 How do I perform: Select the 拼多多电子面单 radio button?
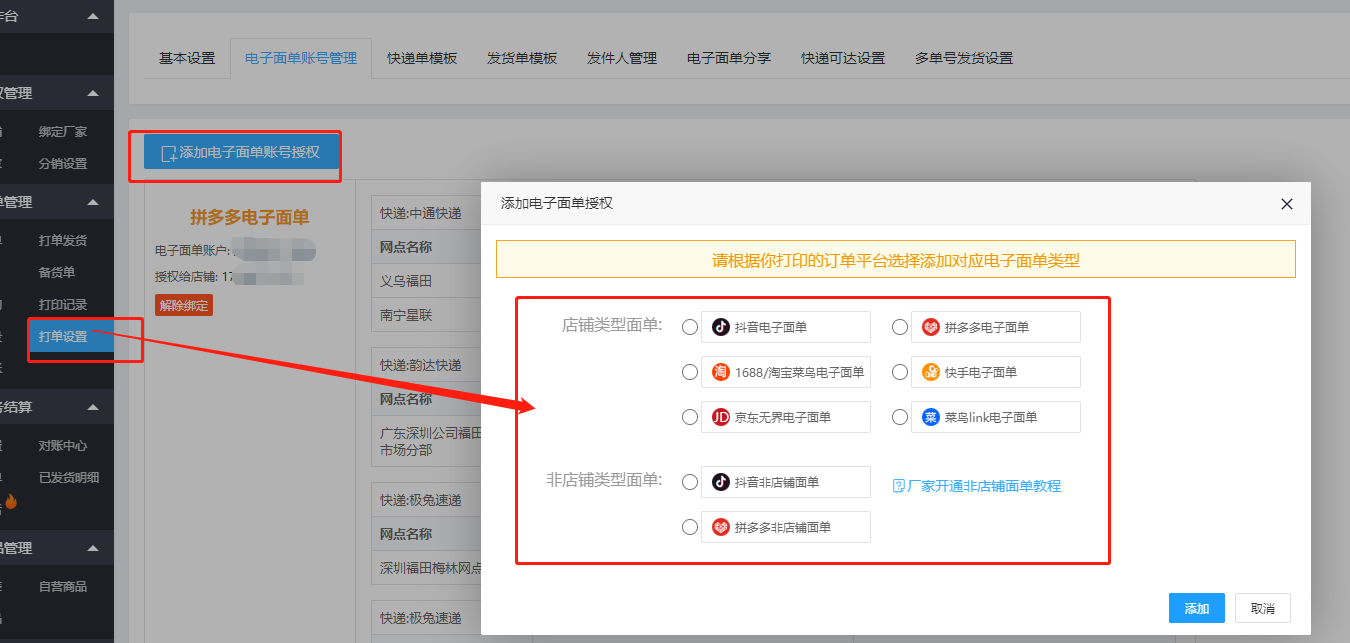tap(899, 327)
